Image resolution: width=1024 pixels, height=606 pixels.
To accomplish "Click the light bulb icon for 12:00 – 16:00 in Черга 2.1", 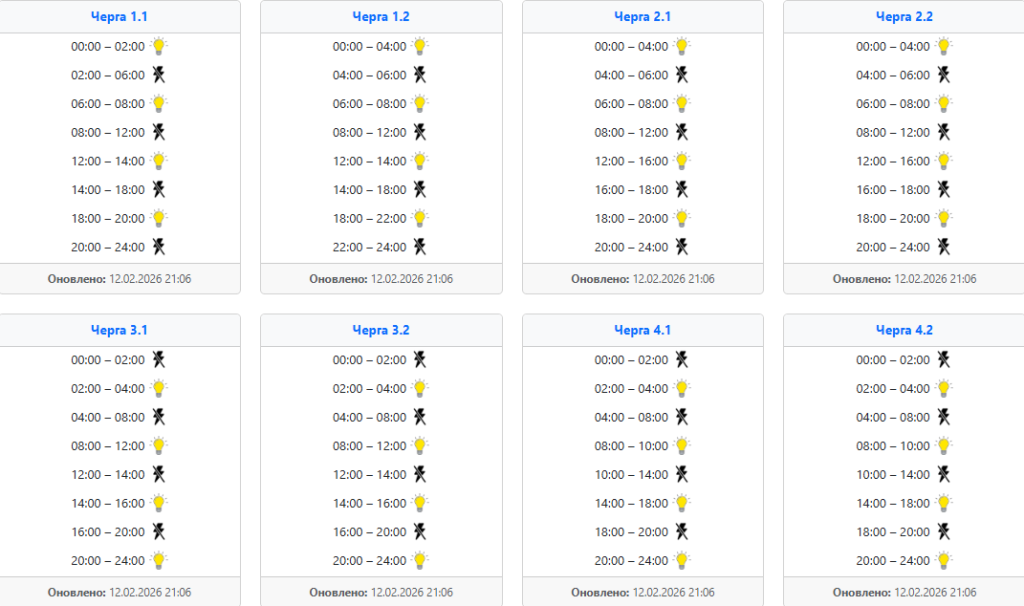I will pos(682,161).
